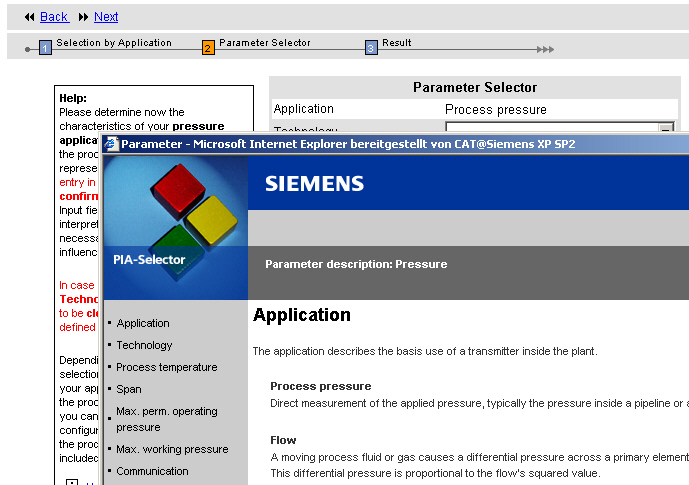Jump to Span parameter description
Image resolution: width=689 pixels, height=485 pixels.
click(129, 389)
